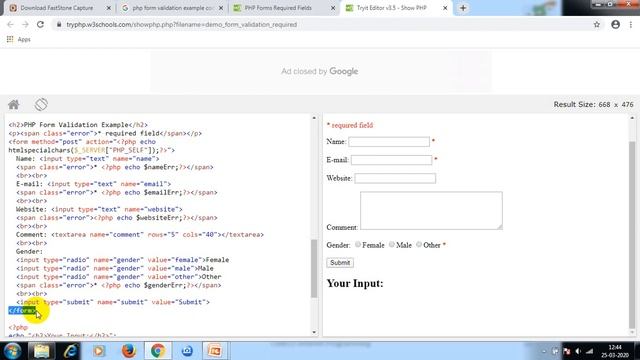Click the value="other" radio code line
The height and width of the screenshot is (360, 640).
(119, 277)
